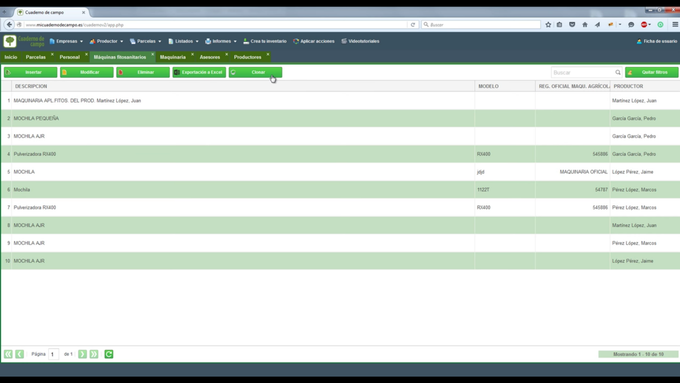Click the Quitar filtros button
Screen dimensions: 680x383
click(652, 72)
